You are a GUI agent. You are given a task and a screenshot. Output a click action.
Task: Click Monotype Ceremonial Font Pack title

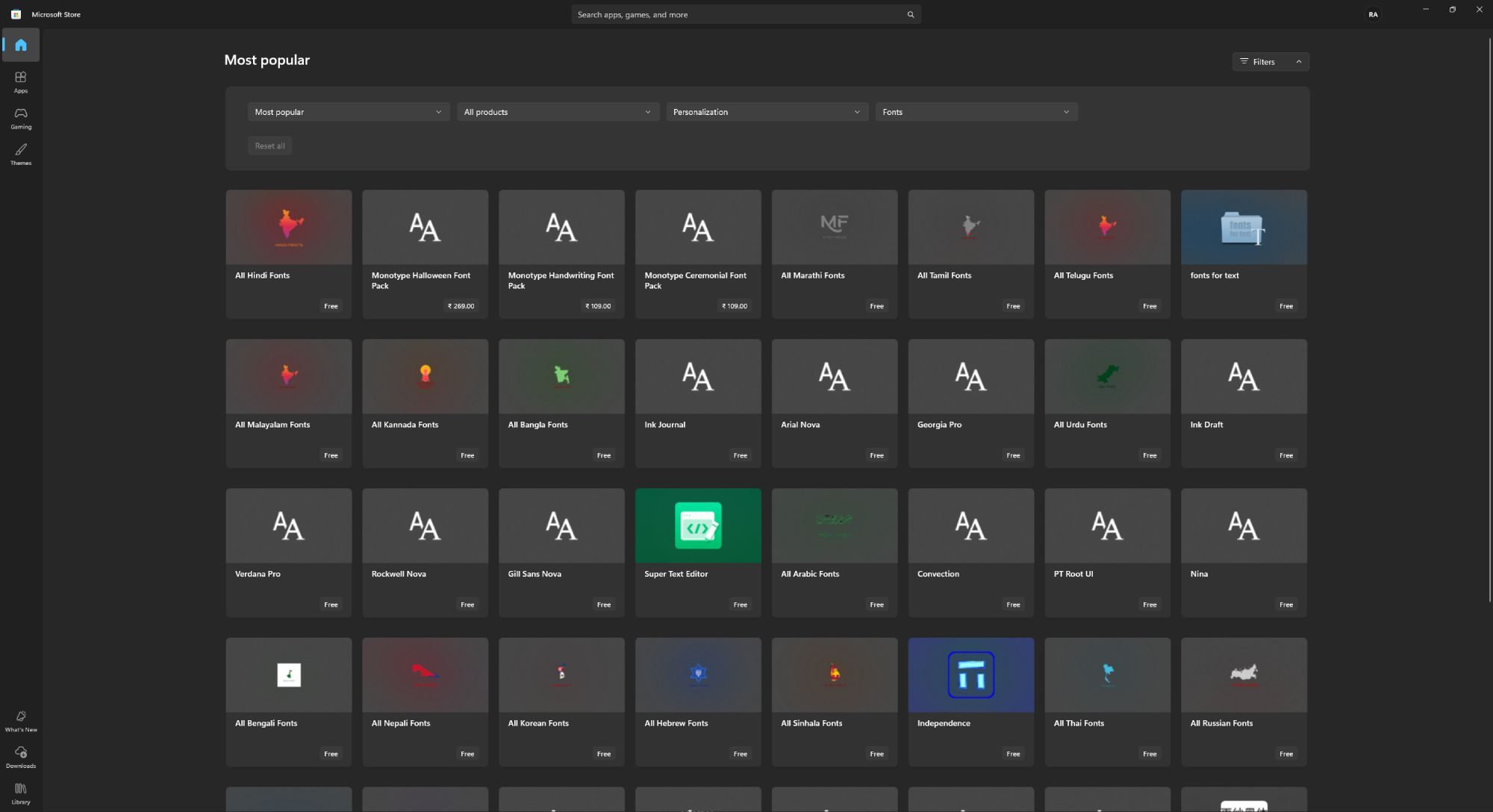tap(696, 281)
